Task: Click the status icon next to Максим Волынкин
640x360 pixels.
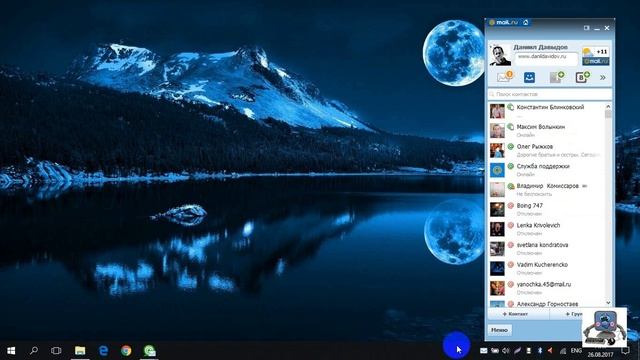Action: click(x=510, y=127)
